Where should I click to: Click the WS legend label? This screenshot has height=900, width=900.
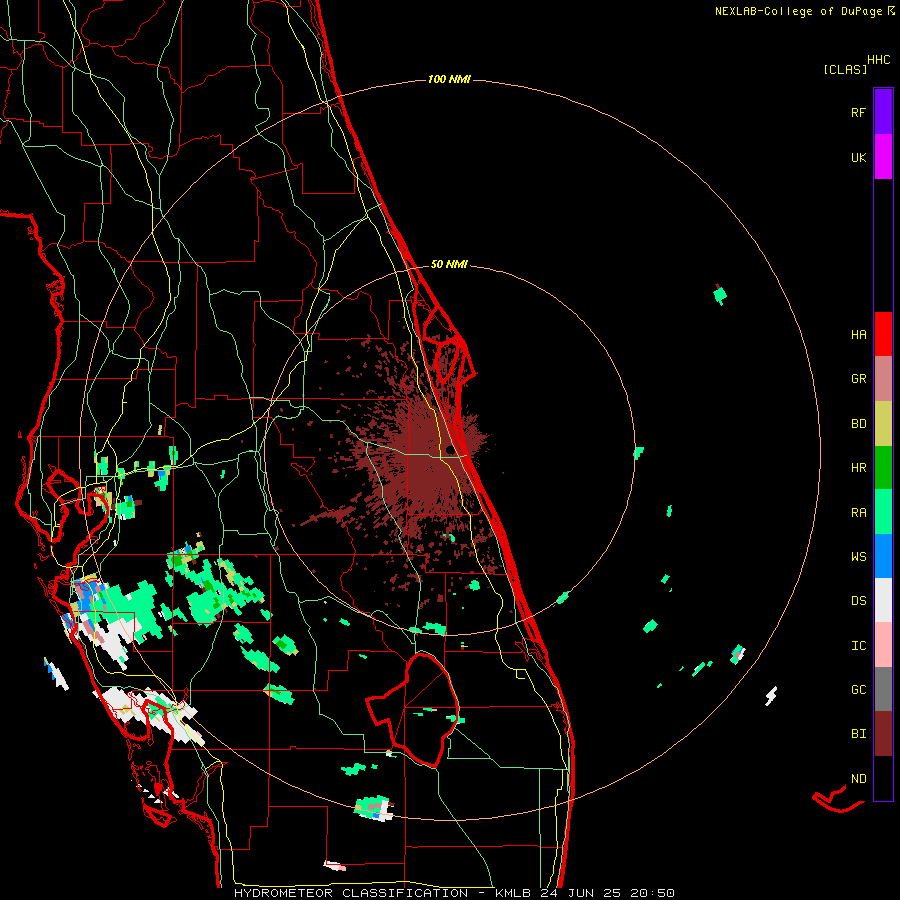pyautogui.click(x=858, y=557)
